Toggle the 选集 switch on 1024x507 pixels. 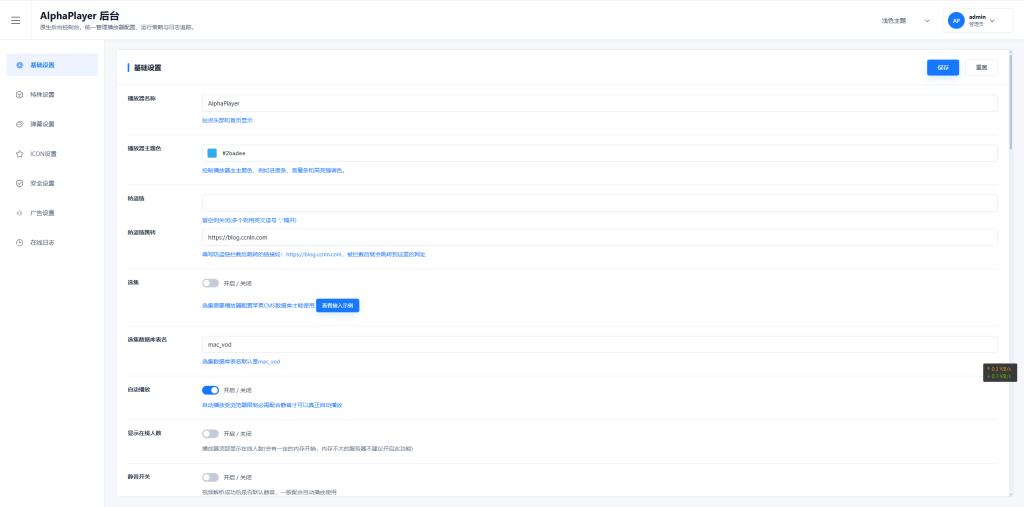(x=210, y=284)
